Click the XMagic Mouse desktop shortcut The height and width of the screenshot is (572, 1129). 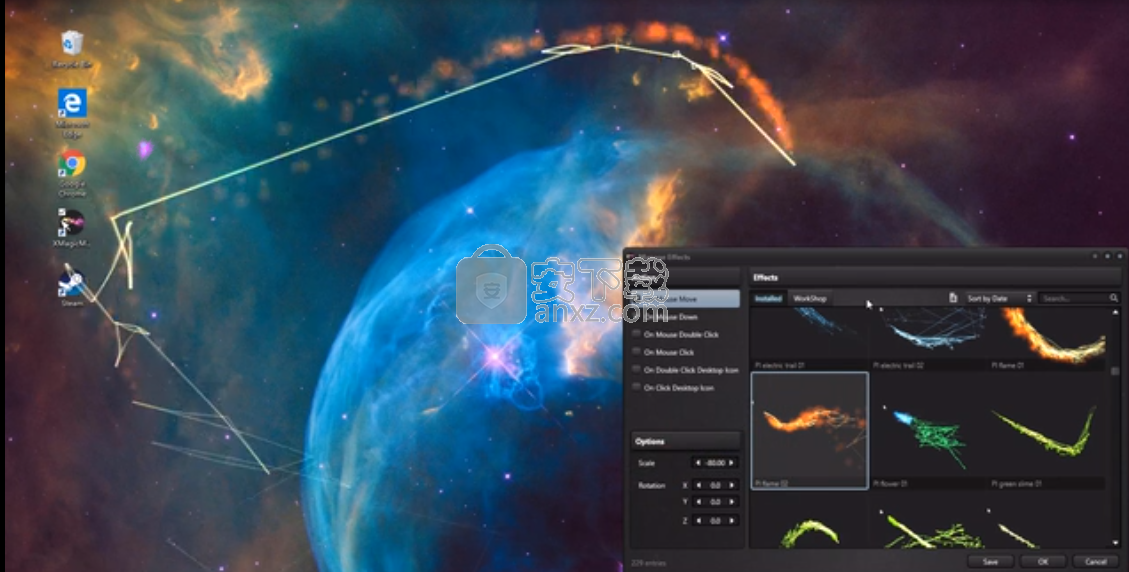click(72, 224)
